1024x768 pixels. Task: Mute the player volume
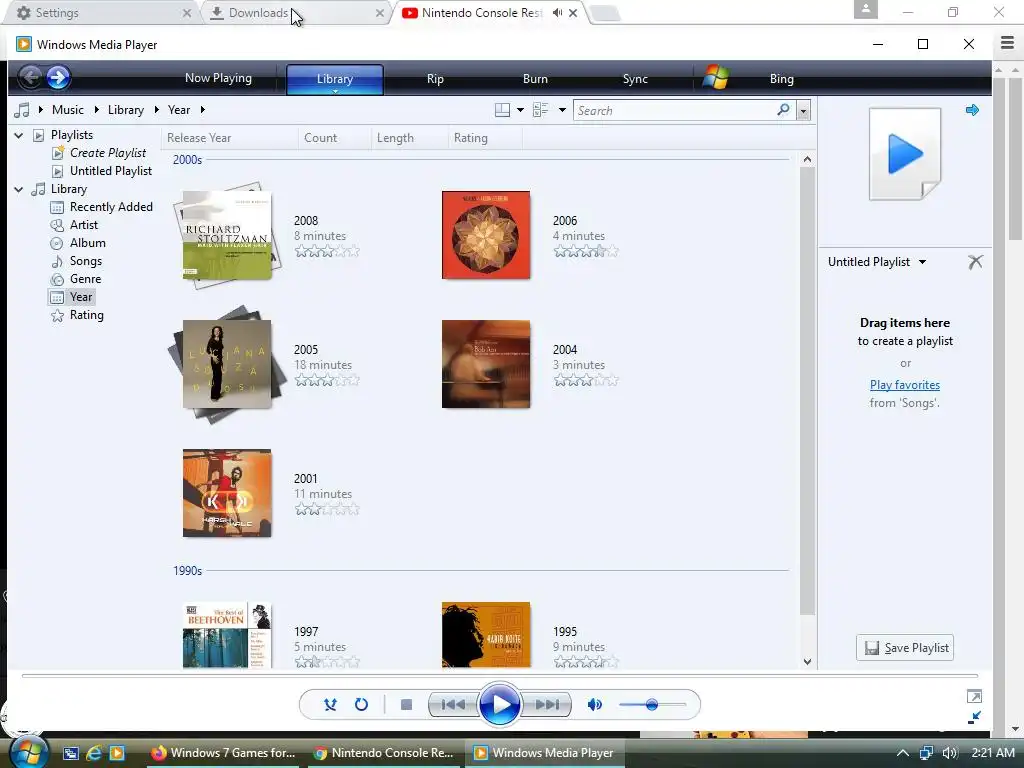pyautogui.click(x=594, y=704)
